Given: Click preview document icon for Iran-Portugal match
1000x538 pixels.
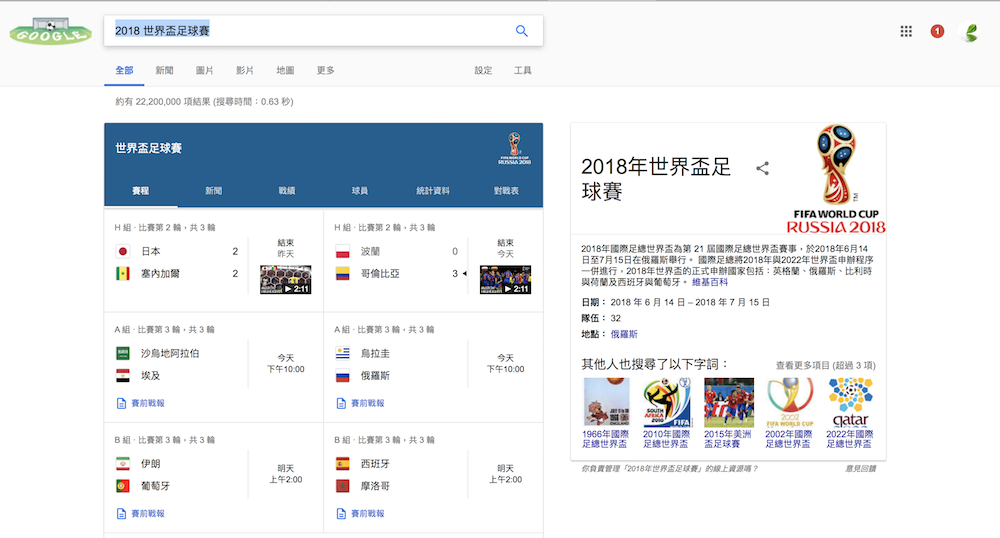Looking at the screenshot, I should [121, 513].
